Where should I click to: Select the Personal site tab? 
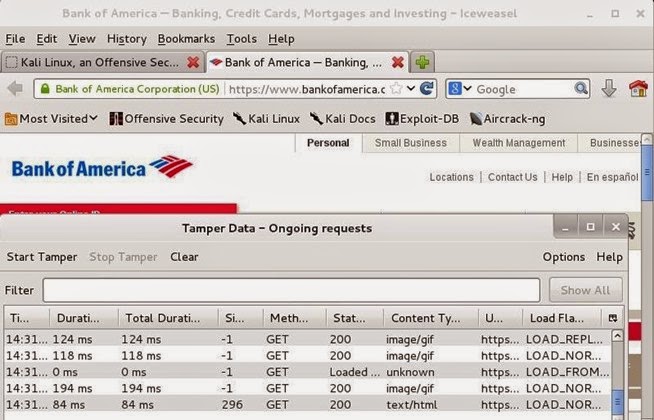[328, 143]
